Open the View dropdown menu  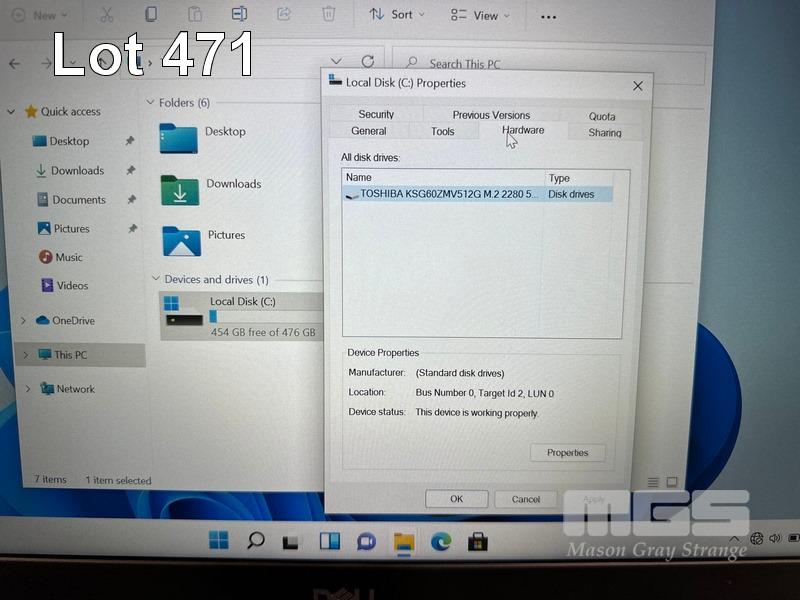480,15
